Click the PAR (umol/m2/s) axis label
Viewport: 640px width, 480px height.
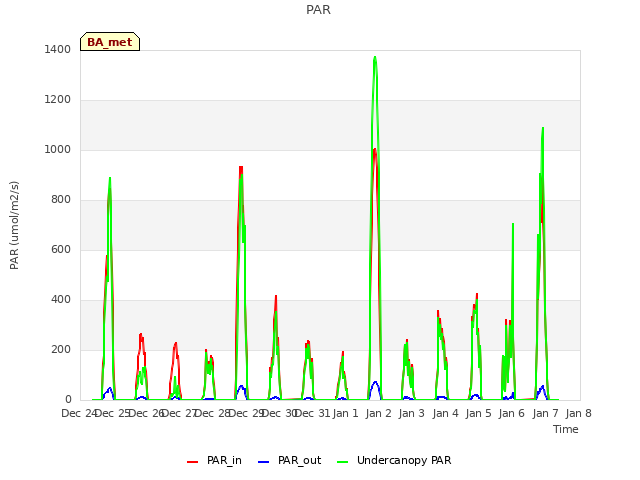click(14, 225)
